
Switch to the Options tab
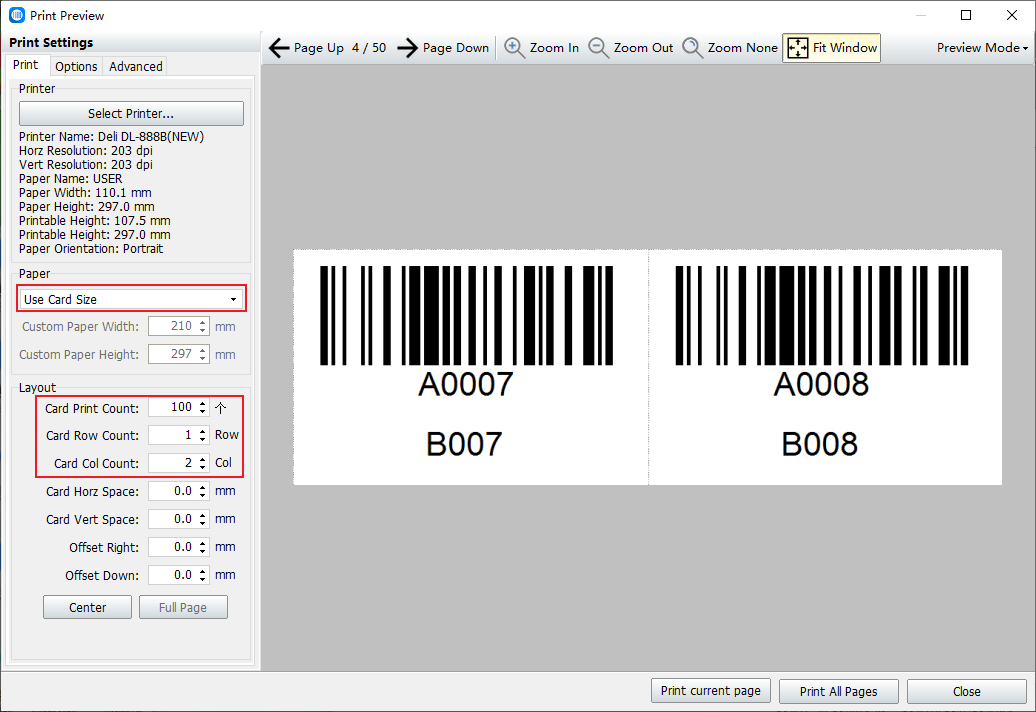coord(76,66)
